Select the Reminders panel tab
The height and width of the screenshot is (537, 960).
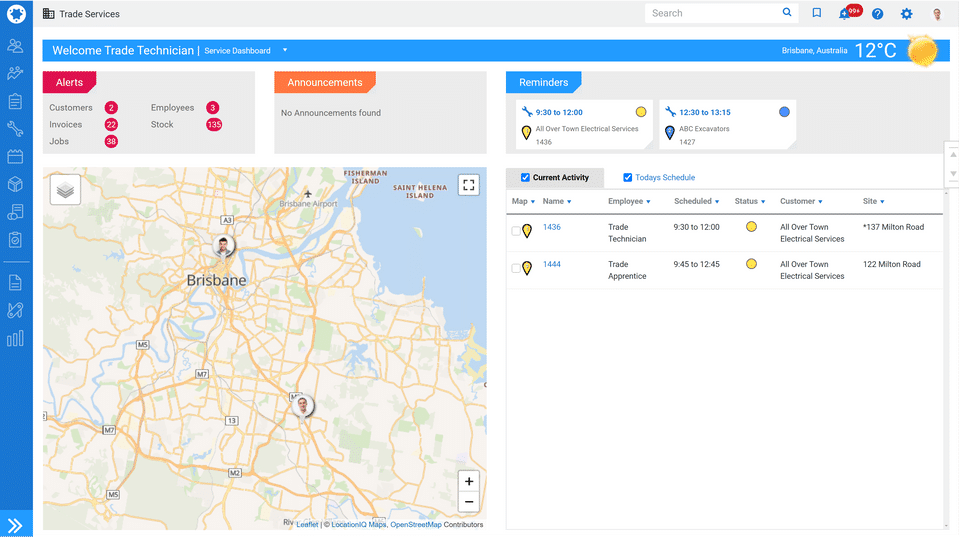544,82
